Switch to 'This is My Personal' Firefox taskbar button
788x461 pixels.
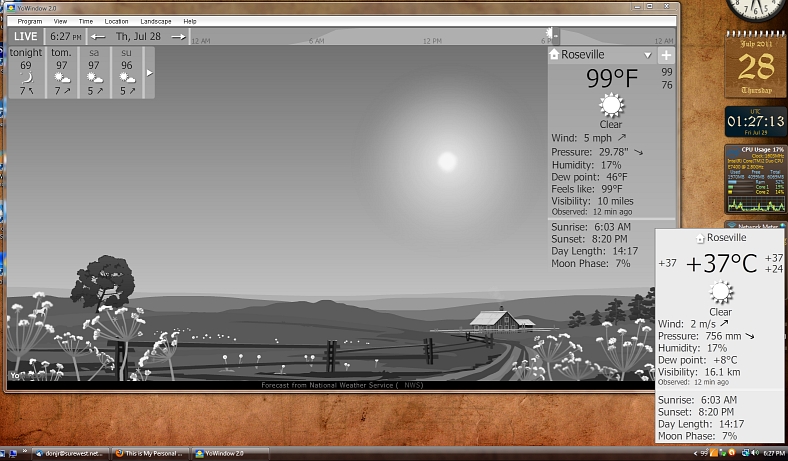[150, 453]
